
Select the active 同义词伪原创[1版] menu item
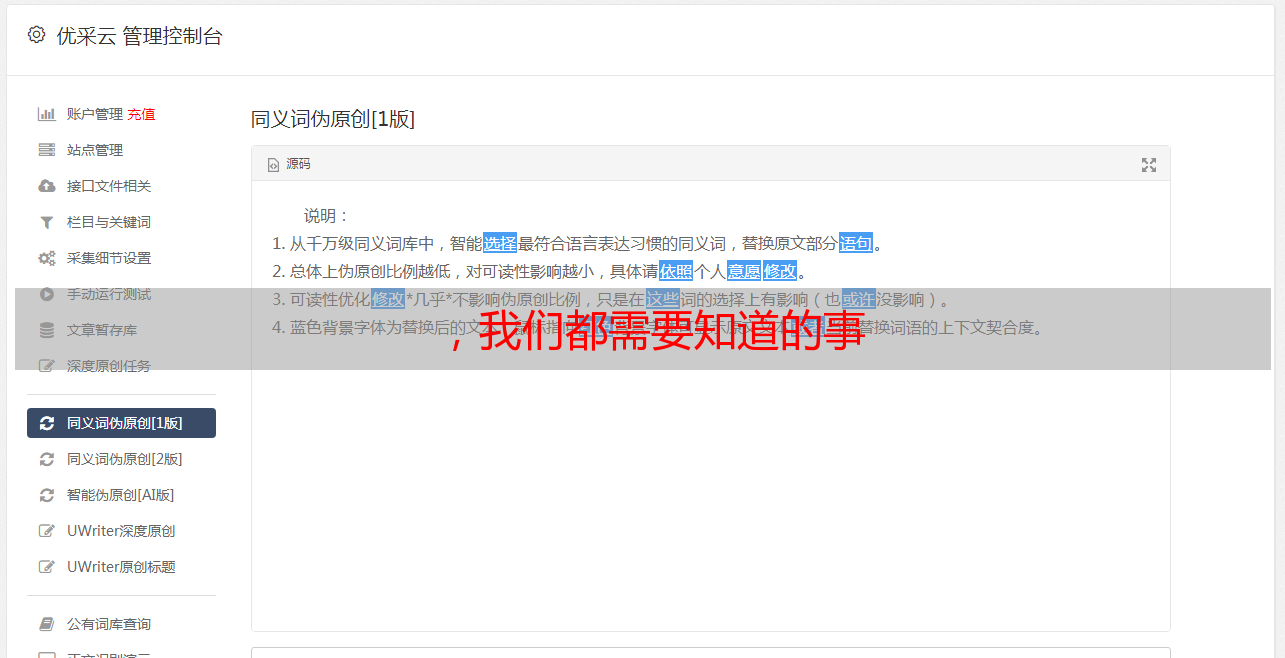[121, 423]
